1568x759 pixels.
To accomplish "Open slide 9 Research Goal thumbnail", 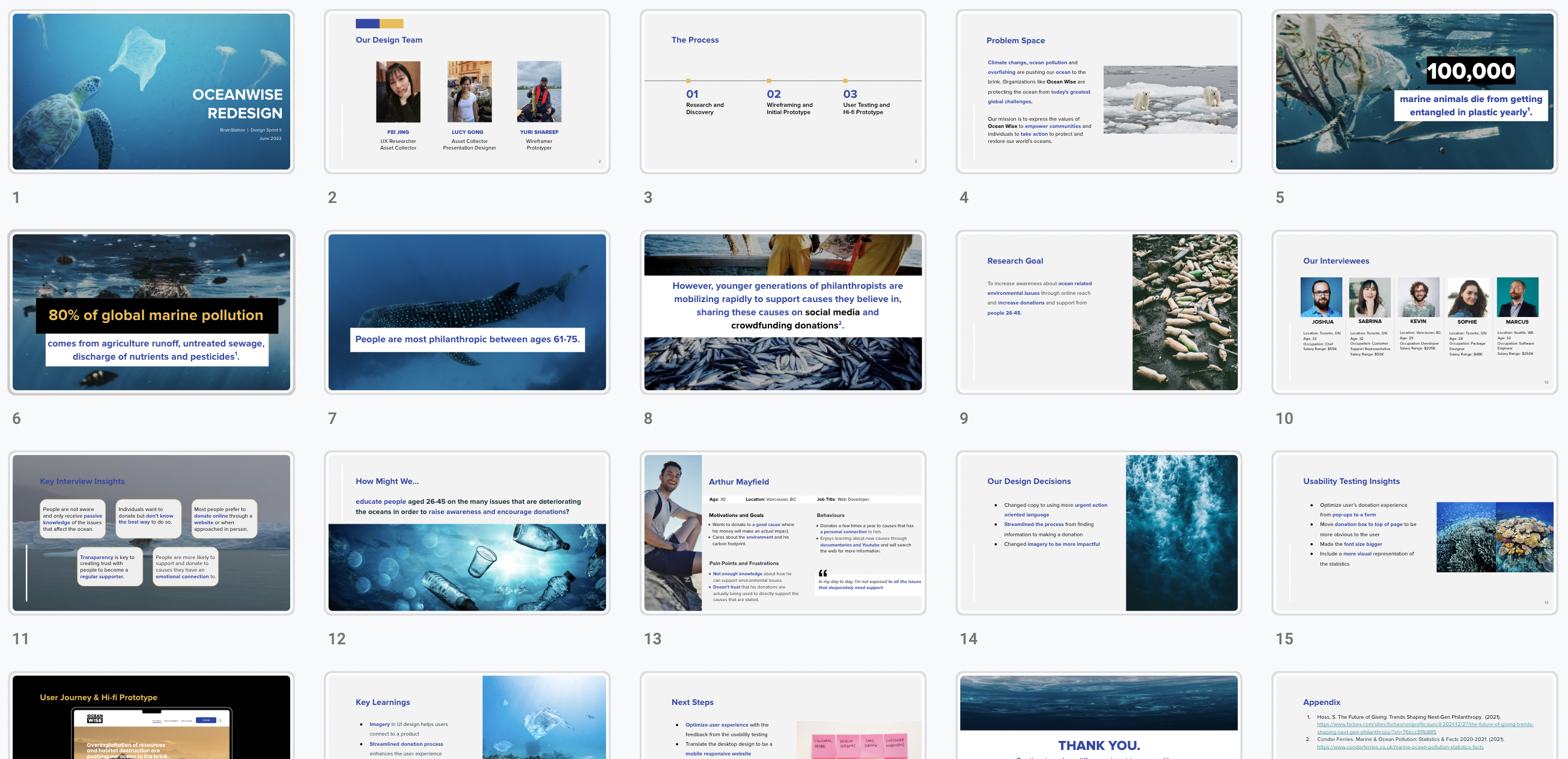I will tap(1099, 312).
